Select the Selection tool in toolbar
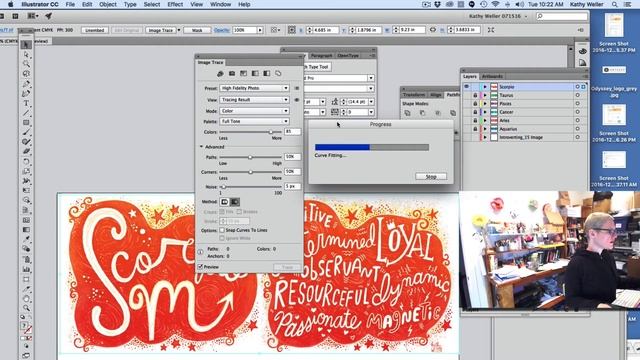This screenshot has height=360, width=640. tap(26, 44)
